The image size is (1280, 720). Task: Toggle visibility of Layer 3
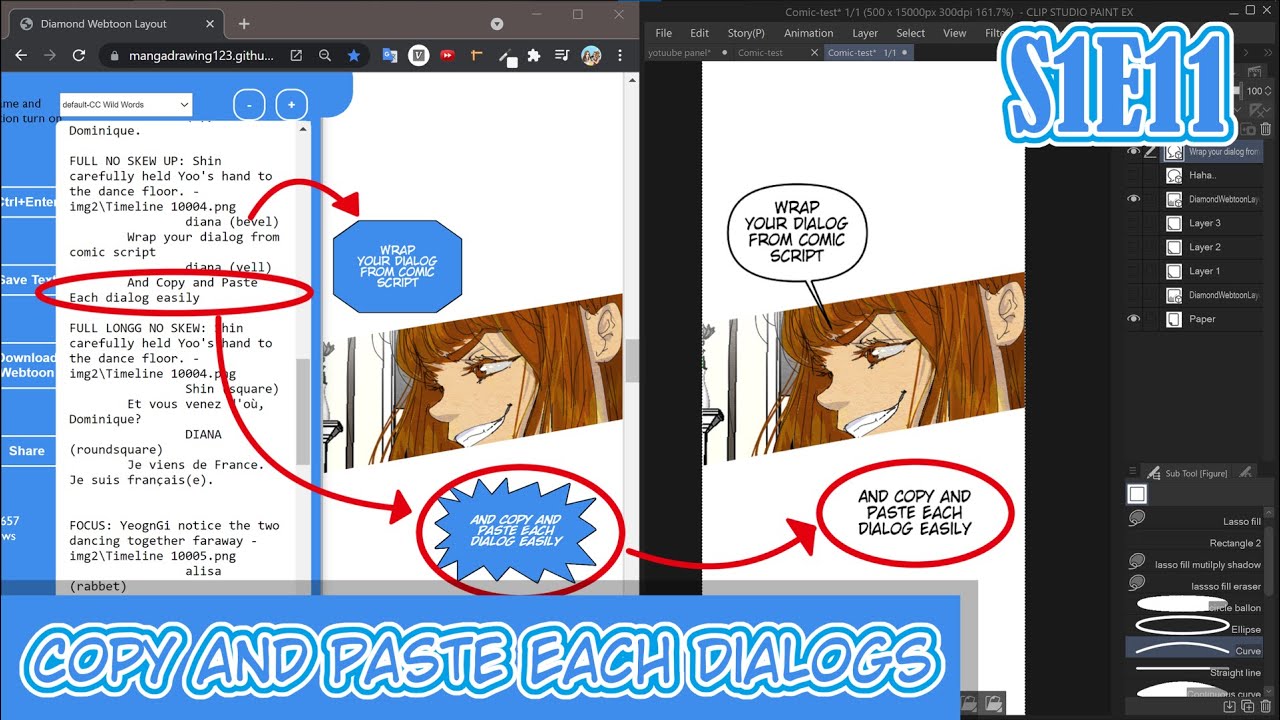click(1133, 223)
